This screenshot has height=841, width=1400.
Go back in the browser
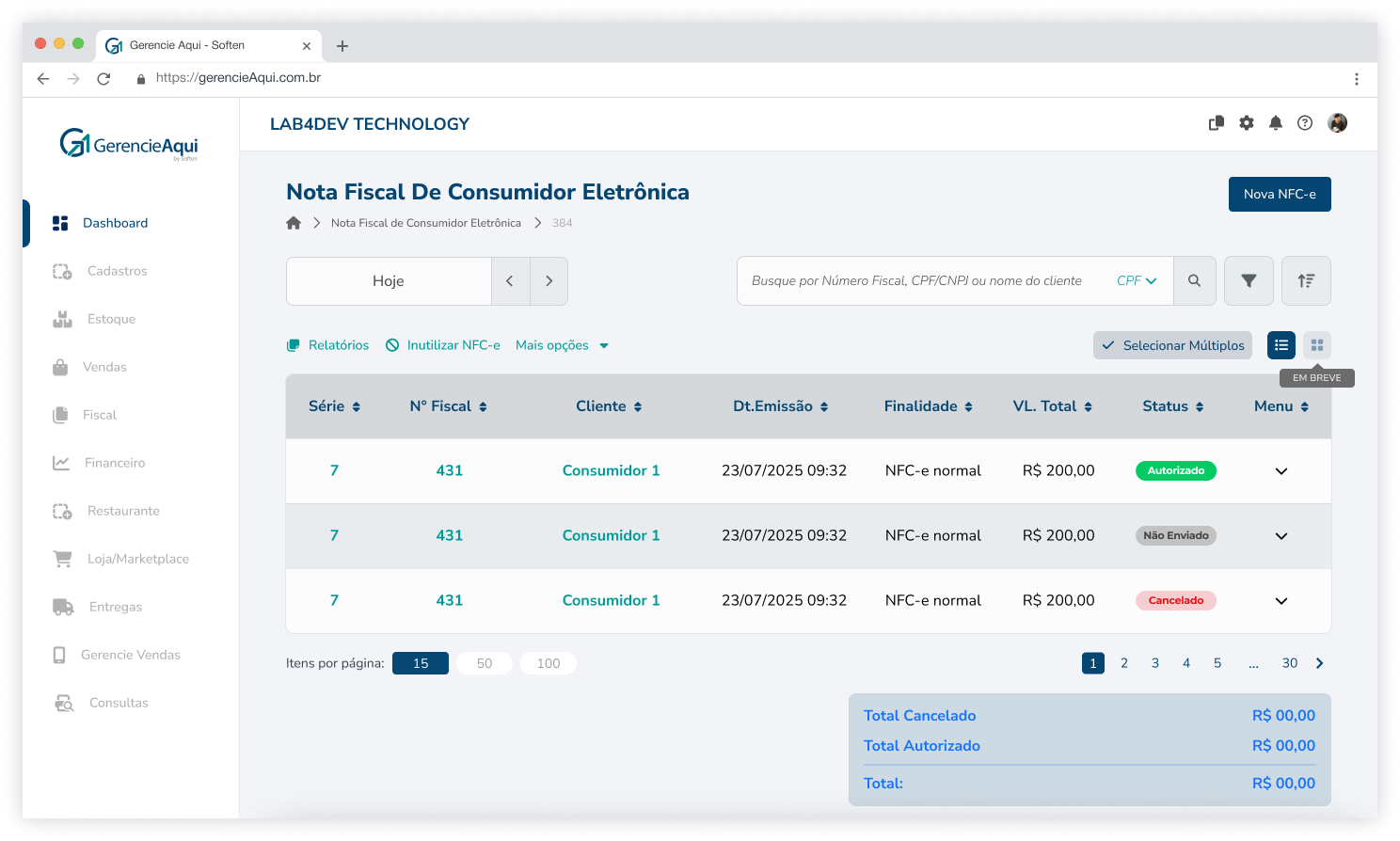43,79
